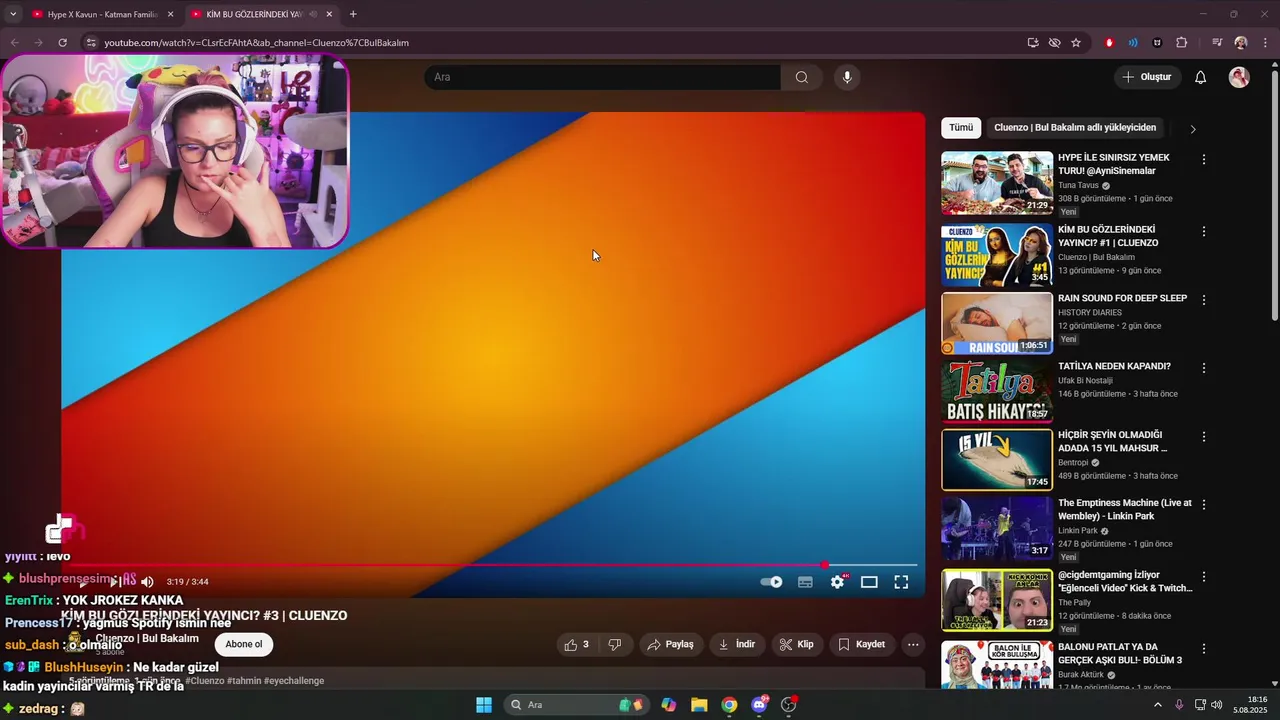Save the video with Kaydet
This screenshot has width=1280, height=720.
862,645
